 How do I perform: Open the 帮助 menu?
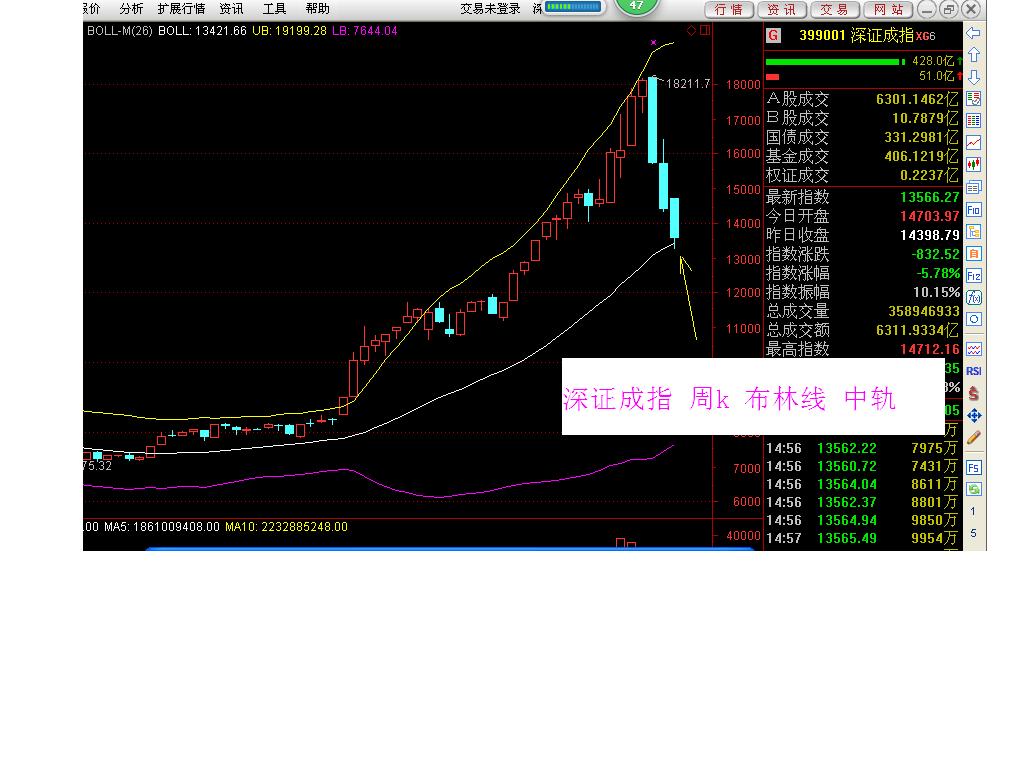tap(317, 8)
